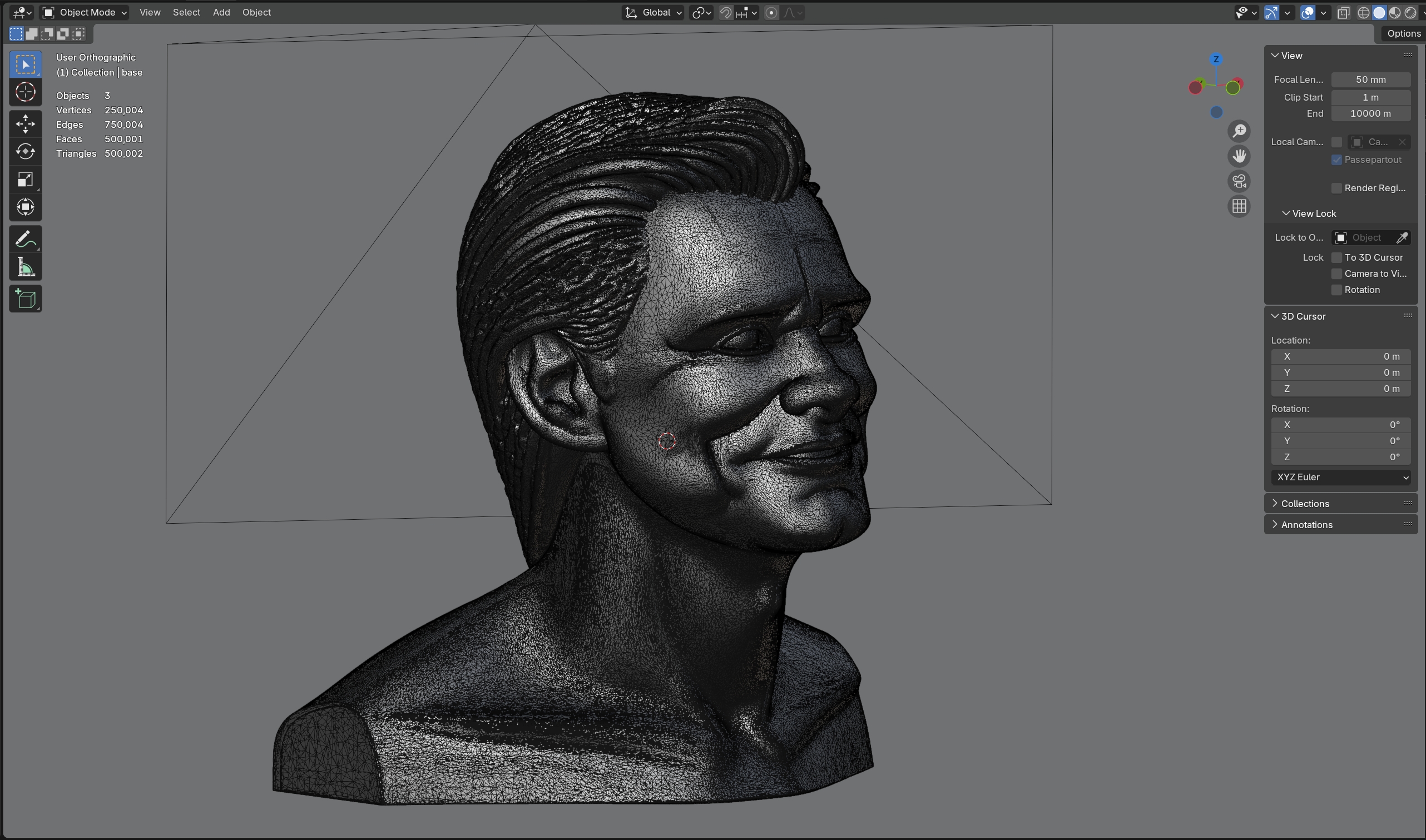
Task: Click the Focal Length 50 mm field
Action: 1370,80
